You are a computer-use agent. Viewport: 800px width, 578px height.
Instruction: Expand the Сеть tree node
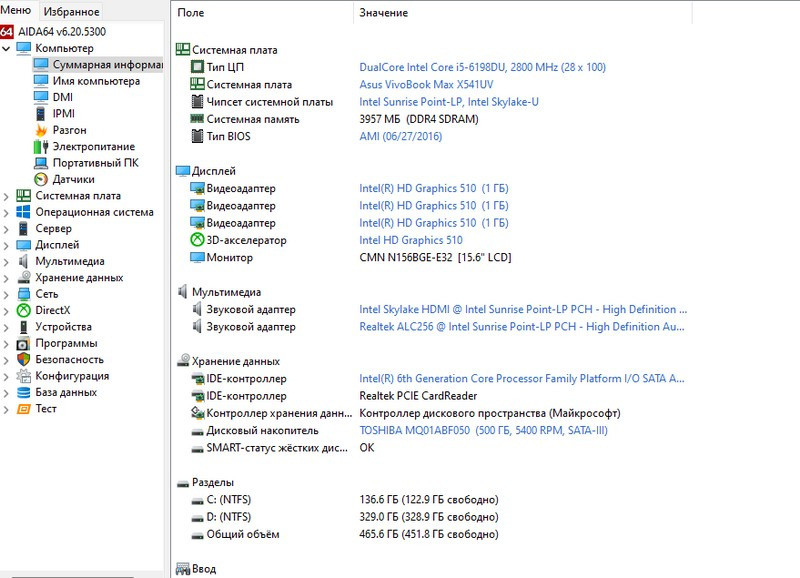click(x=7, y=294)
